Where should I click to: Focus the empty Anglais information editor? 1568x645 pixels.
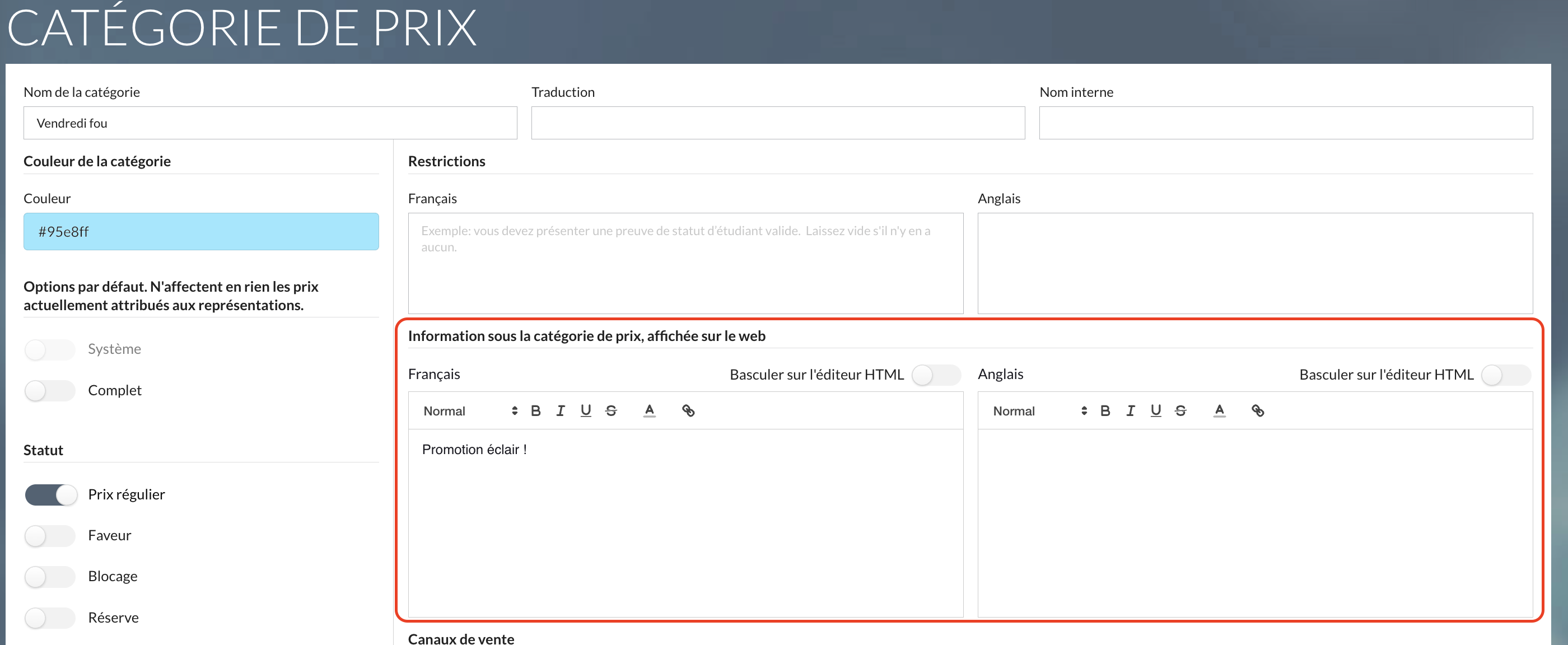point(1255,523)
